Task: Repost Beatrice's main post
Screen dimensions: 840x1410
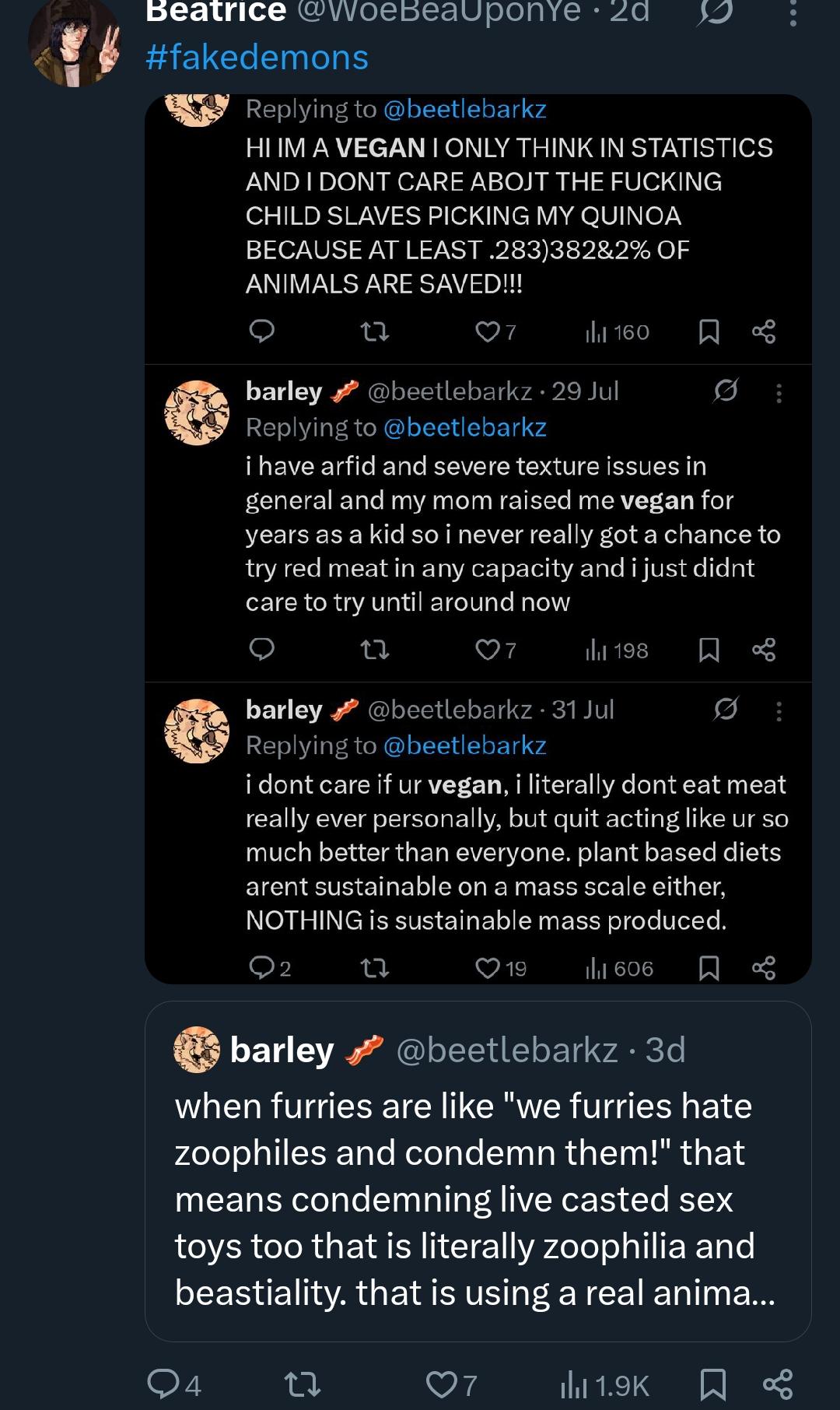Action: pos(303,1384)
